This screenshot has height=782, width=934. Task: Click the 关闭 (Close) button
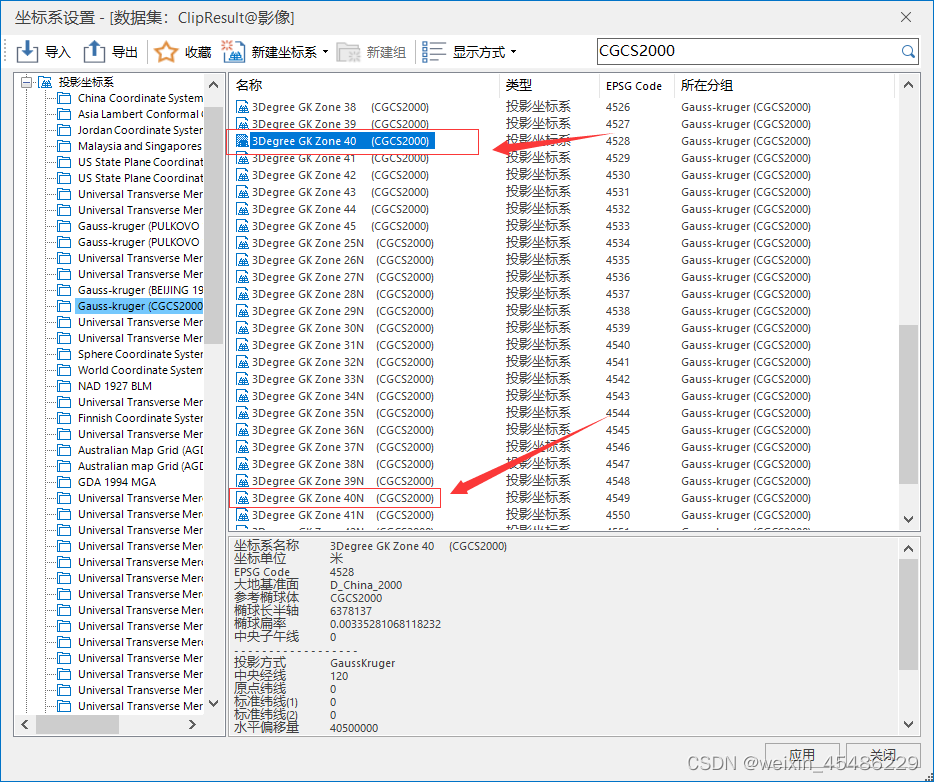[882, 755]
